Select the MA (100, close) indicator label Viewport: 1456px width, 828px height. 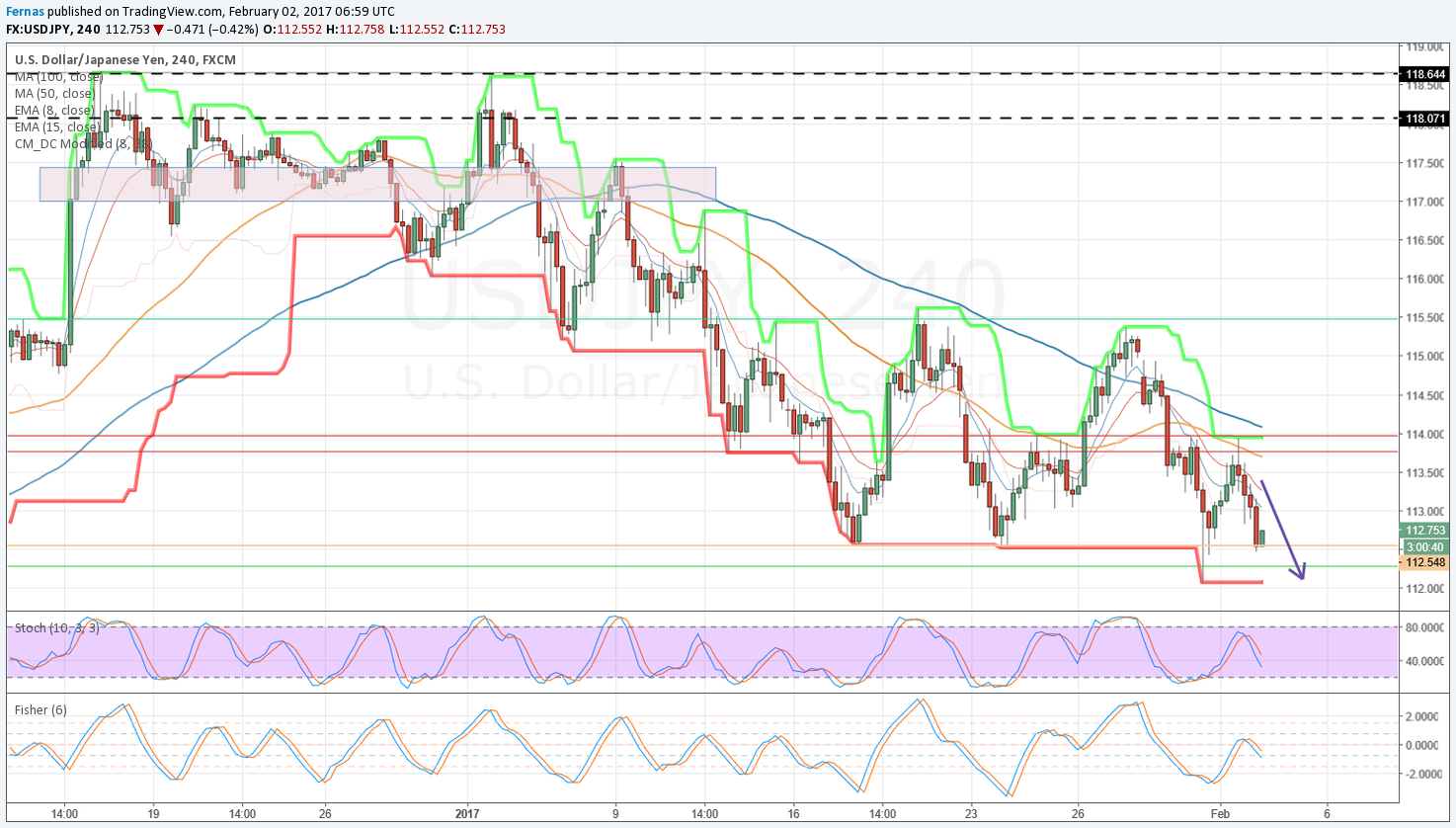click(57, 77)
